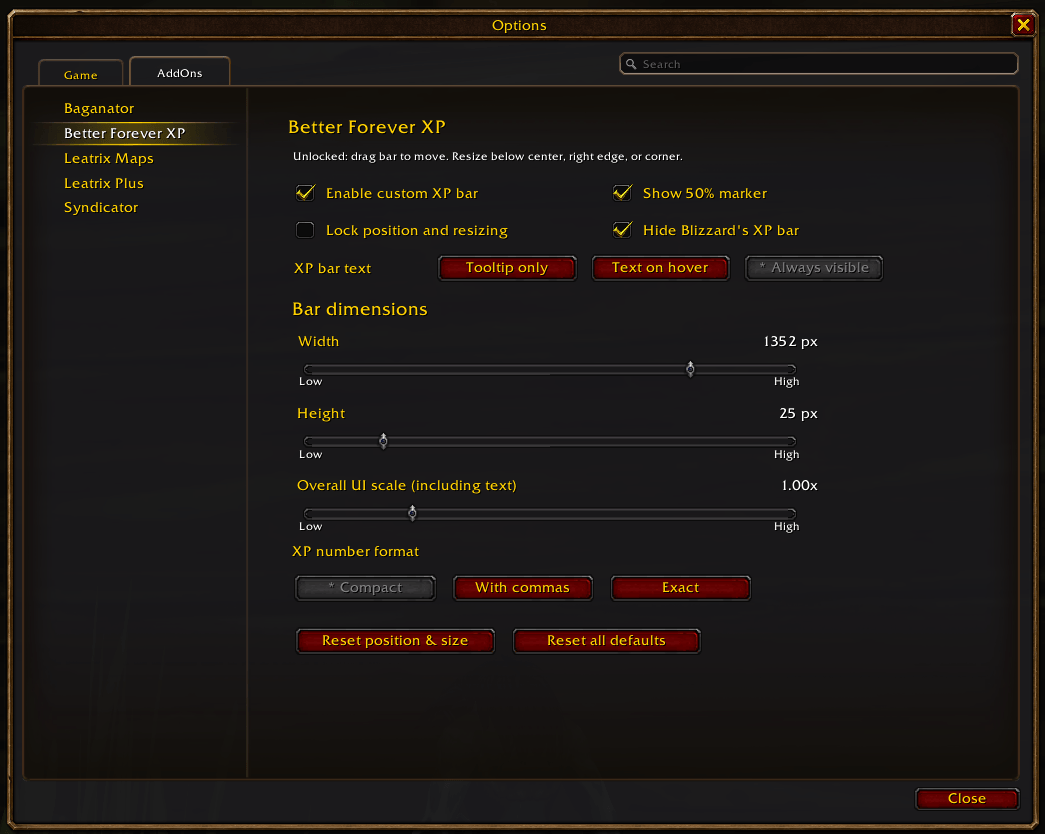Viewport: 1045px width, 834px height.
Task: Click the red Close button
Action: (x=967, y=799)
